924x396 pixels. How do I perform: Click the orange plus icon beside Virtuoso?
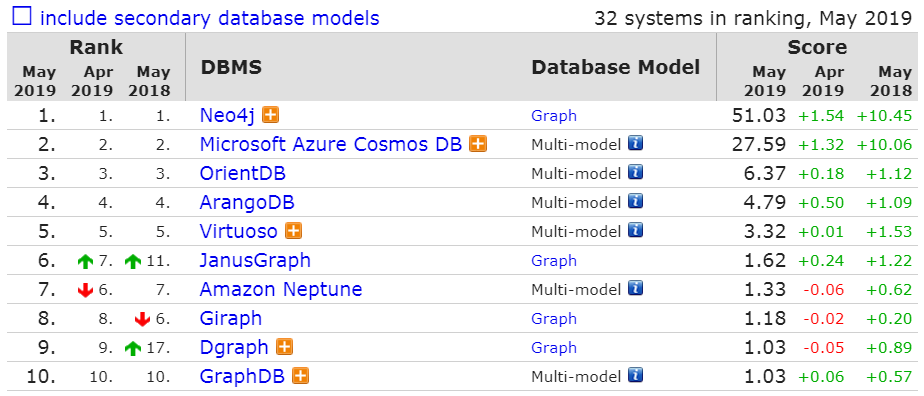pos(293,230)
